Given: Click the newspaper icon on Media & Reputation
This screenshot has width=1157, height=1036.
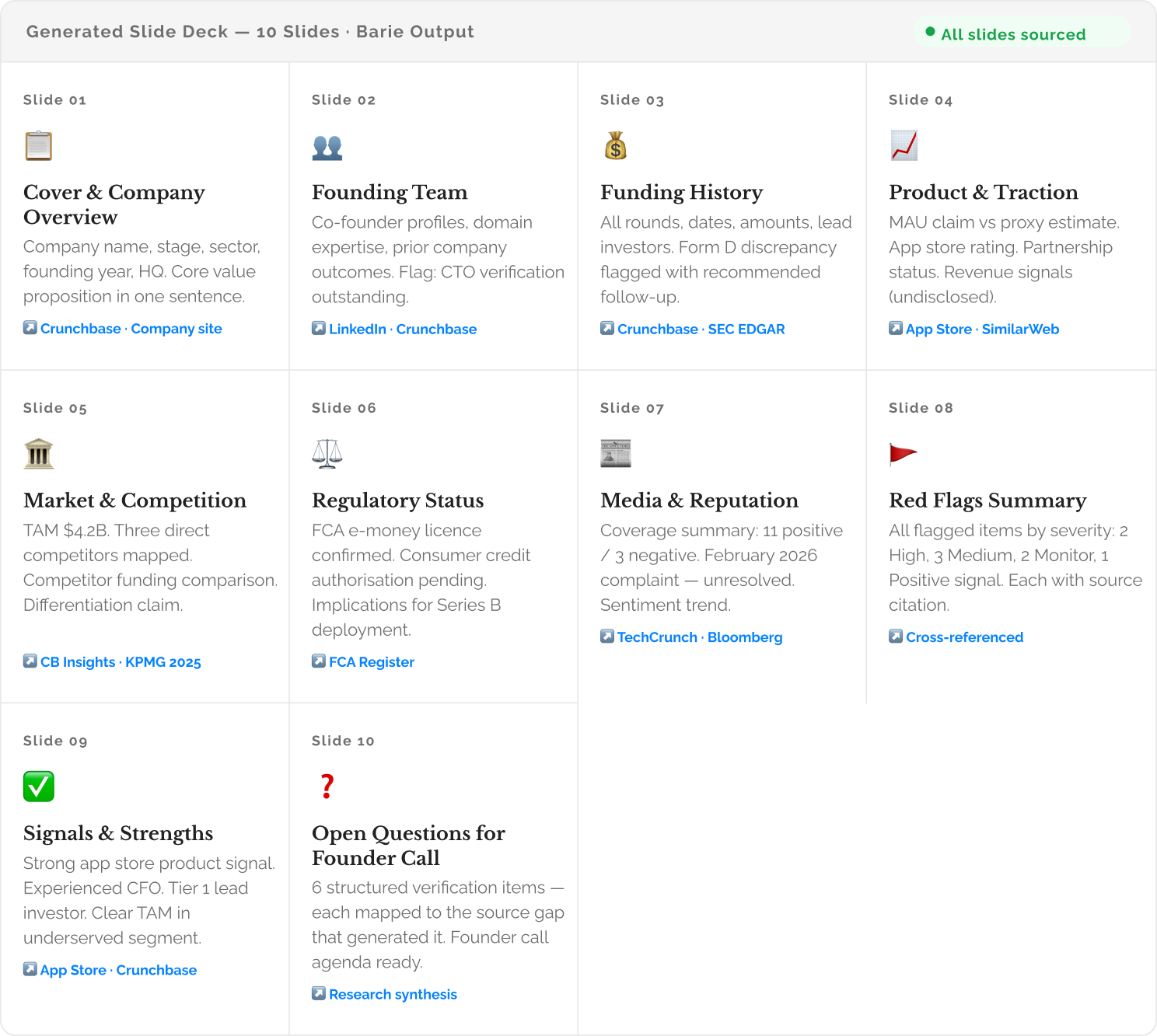Looking at the screenshot, I should 615,454.
